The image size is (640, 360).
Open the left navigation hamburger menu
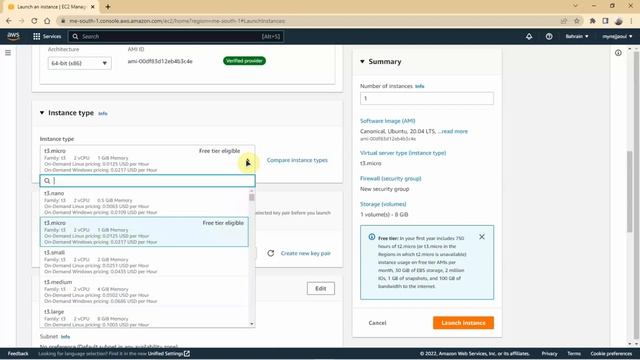click(8, 53)
